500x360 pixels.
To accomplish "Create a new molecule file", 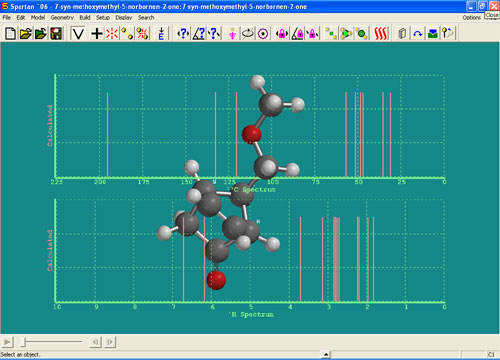I will (10, 34).
